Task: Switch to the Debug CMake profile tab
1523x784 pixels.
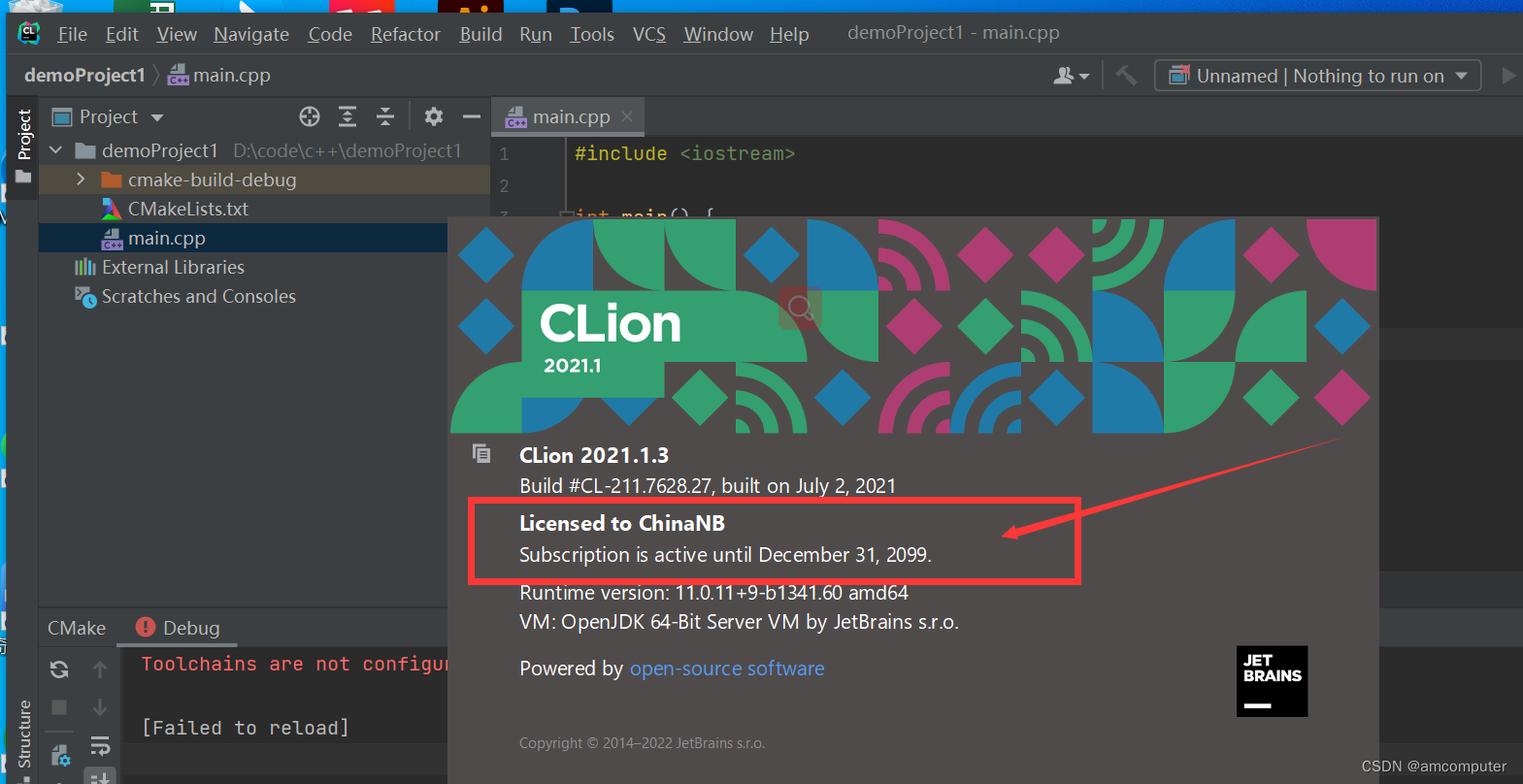Action: (178, 628)
